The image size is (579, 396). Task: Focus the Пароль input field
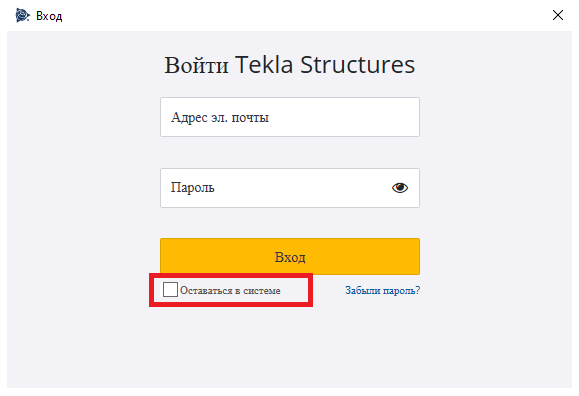point(290,188)
